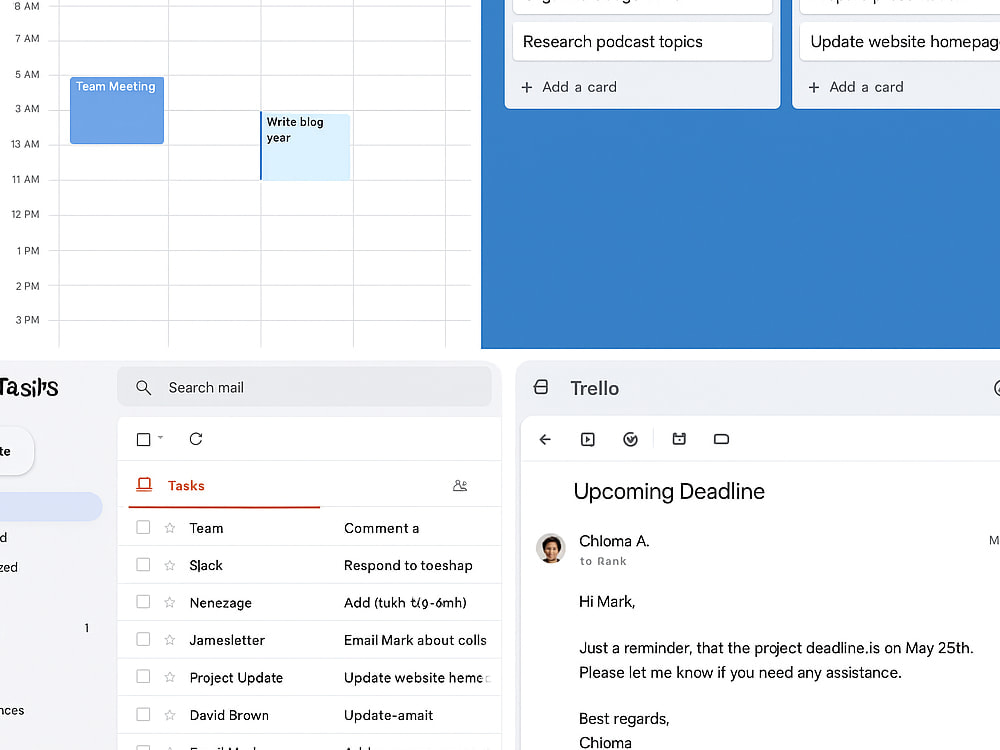Check the Project Update message checkbox
Screen dimensions: 1000x750
click(143, 676)
